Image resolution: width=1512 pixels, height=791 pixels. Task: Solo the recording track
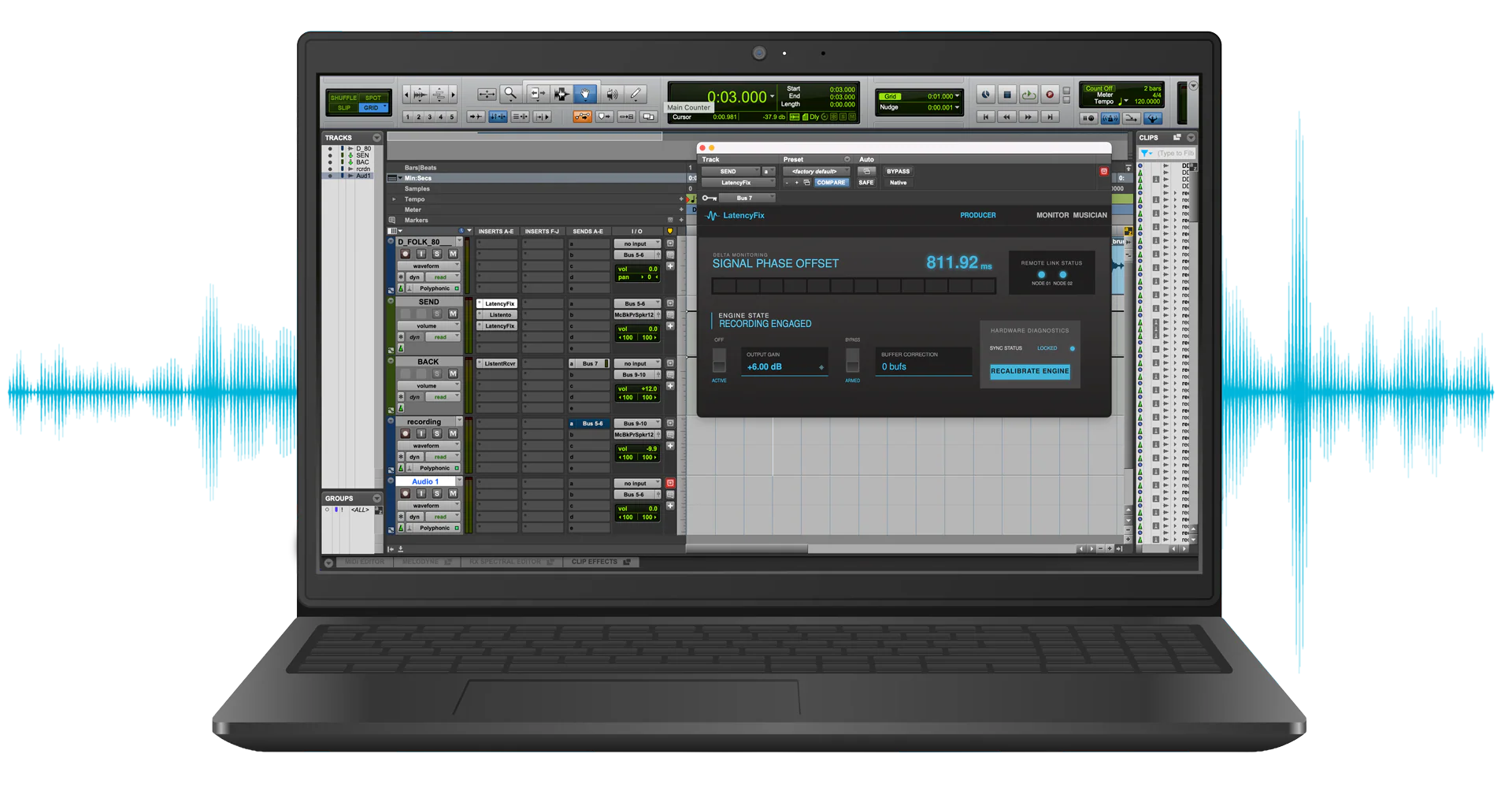click(437, 433)
